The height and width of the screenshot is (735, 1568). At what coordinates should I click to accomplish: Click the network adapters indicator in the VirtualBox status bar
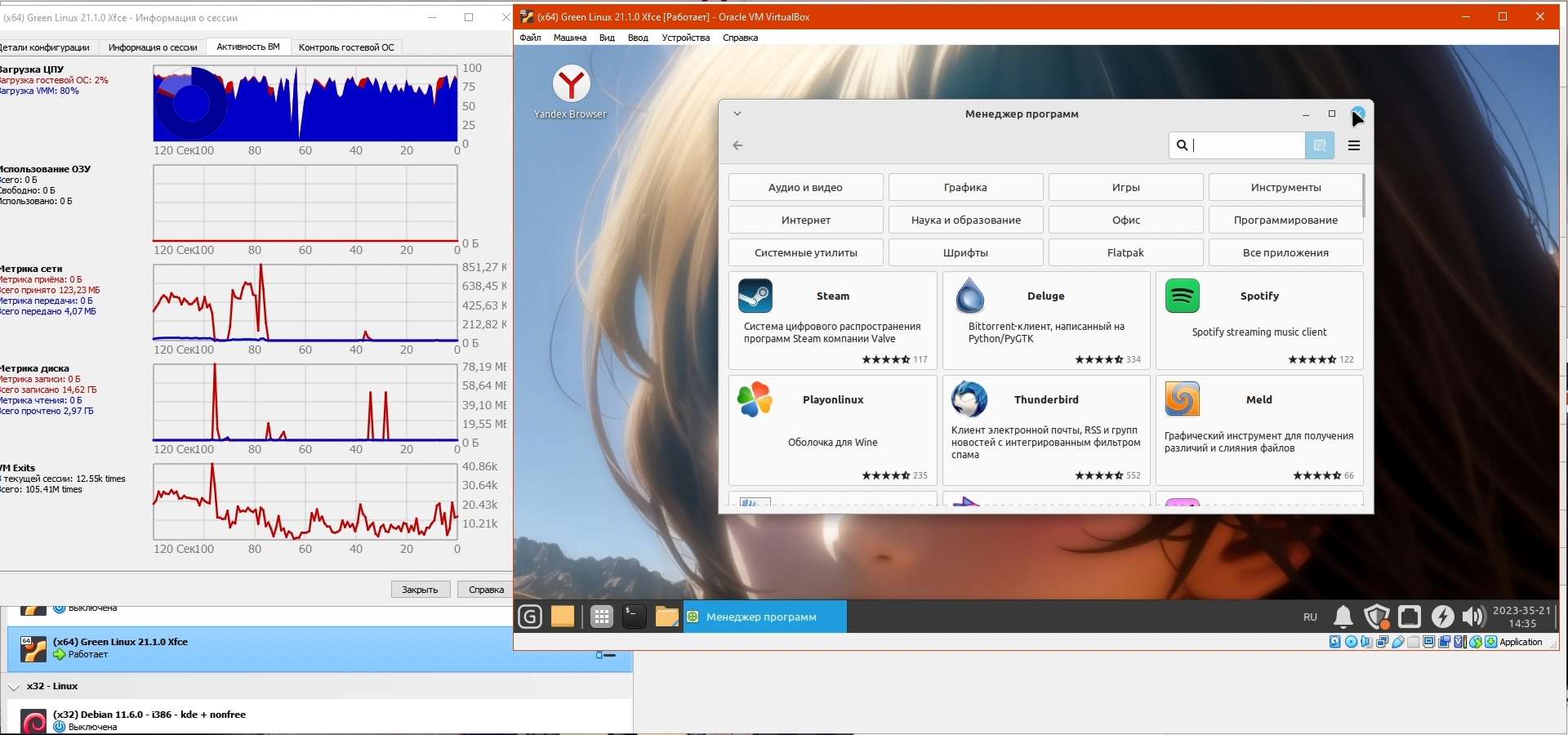pos(1382,642)
